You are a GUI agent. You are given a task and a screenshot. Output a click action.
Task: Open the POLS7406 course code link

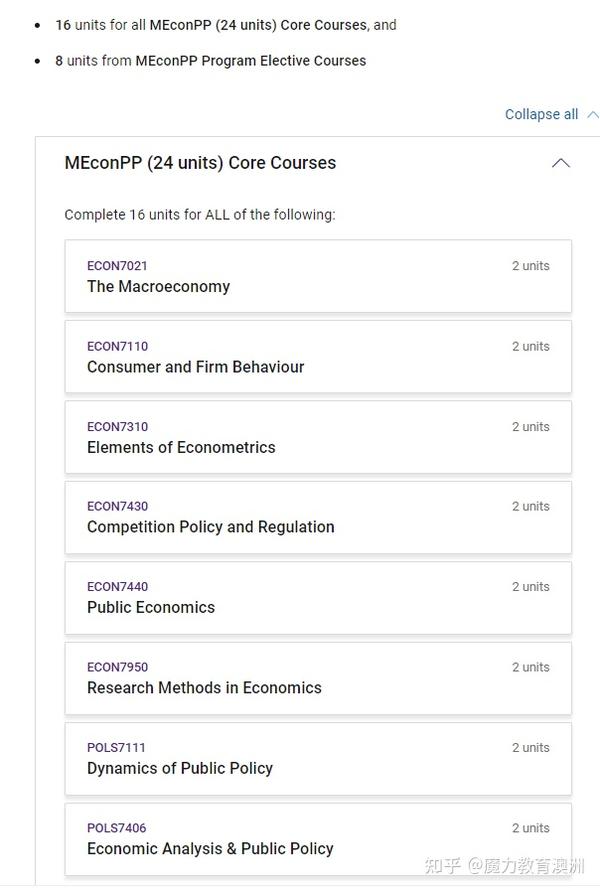(116, 828)
